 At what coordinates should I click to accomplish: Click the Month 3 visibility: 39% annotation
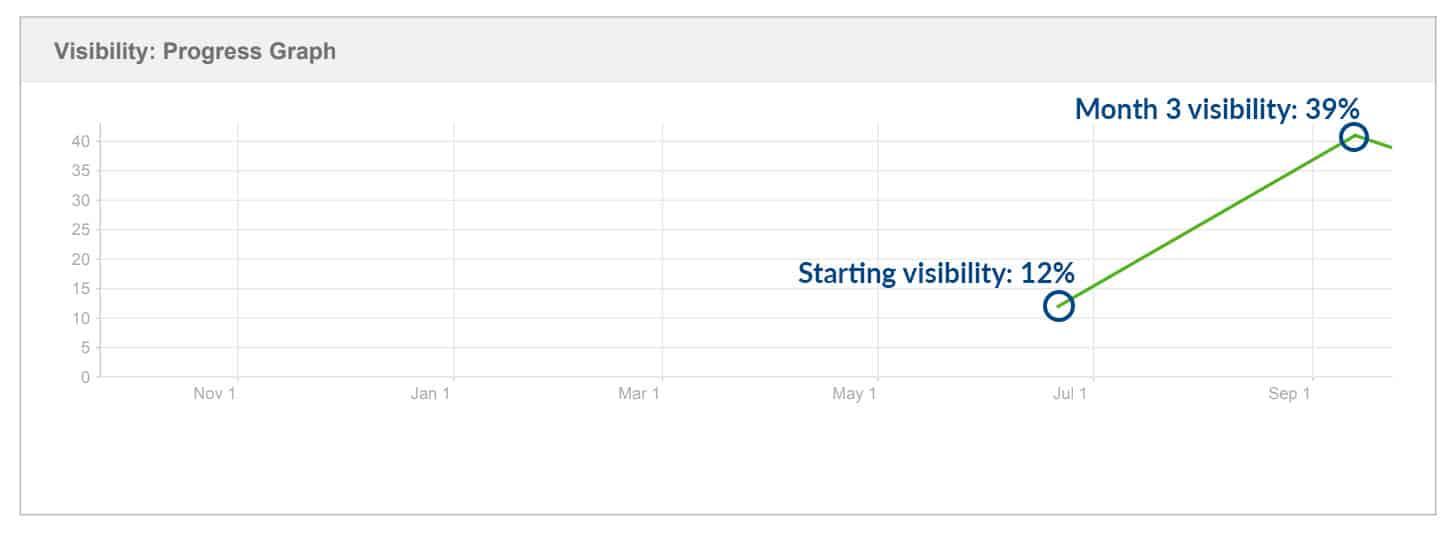1217,109
